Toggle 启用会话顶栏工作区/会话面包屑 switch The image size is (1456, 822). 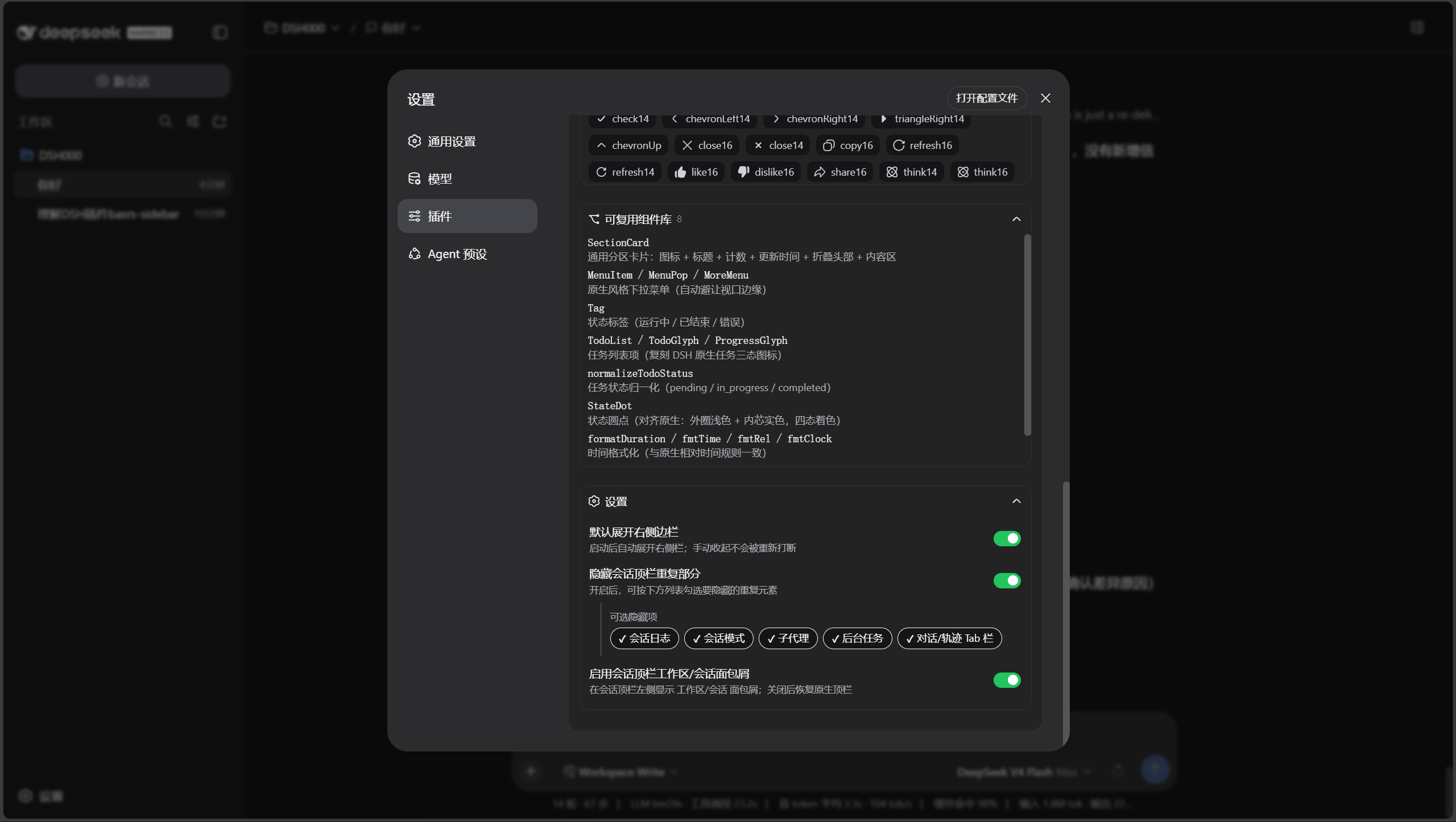(1007, 680)
